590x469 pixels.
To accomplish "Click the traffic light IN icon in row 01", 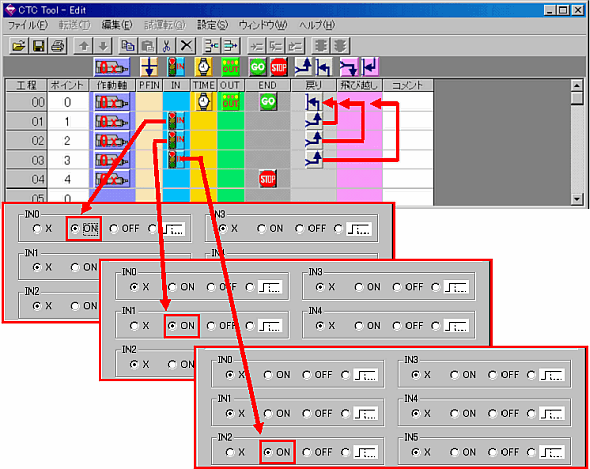I will (176, 121).
